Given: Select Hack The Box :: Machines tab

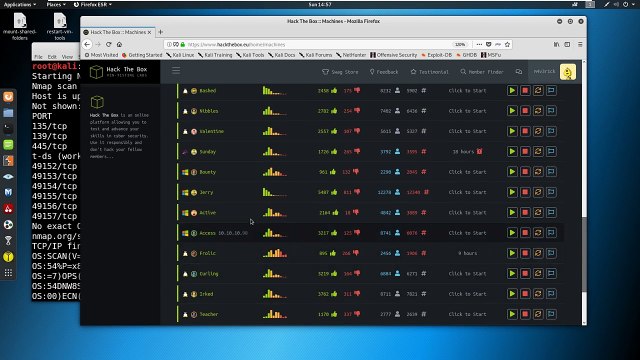Looking at the screenshot, I should click(x=117, y=32).
